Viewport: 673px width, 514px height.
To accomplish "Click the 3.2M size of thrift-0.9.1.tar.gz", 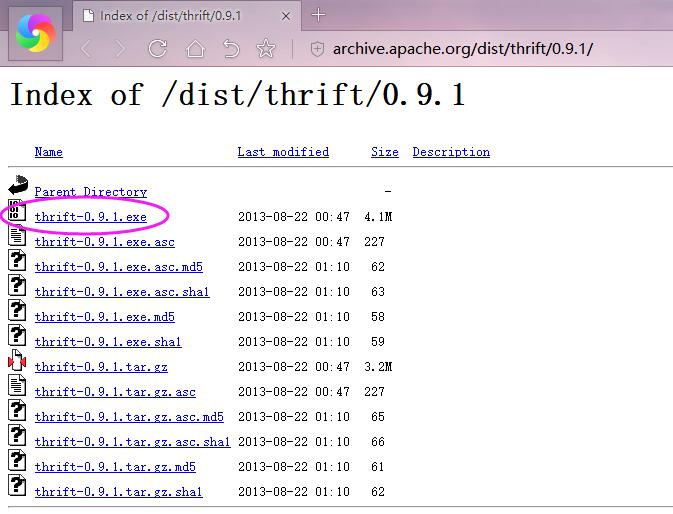I will pos(378,366).
